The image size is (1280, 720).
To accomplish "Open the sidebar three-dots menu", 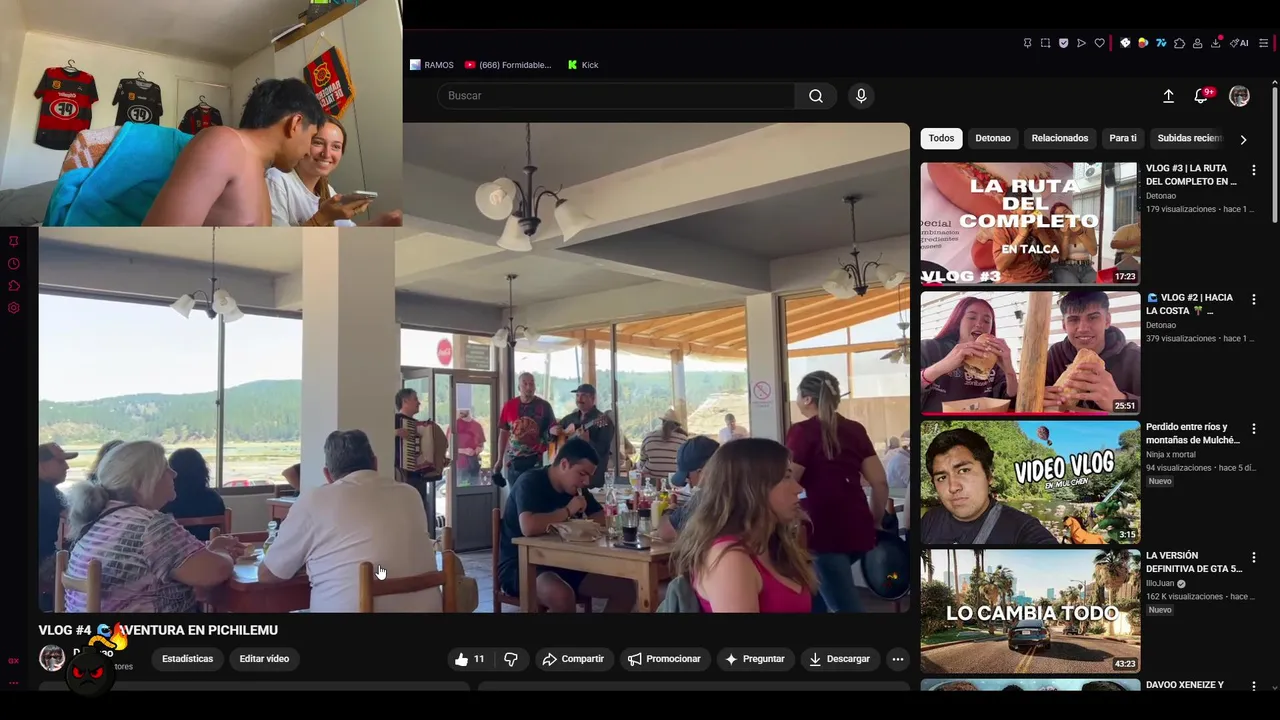I will click(14, 683).
